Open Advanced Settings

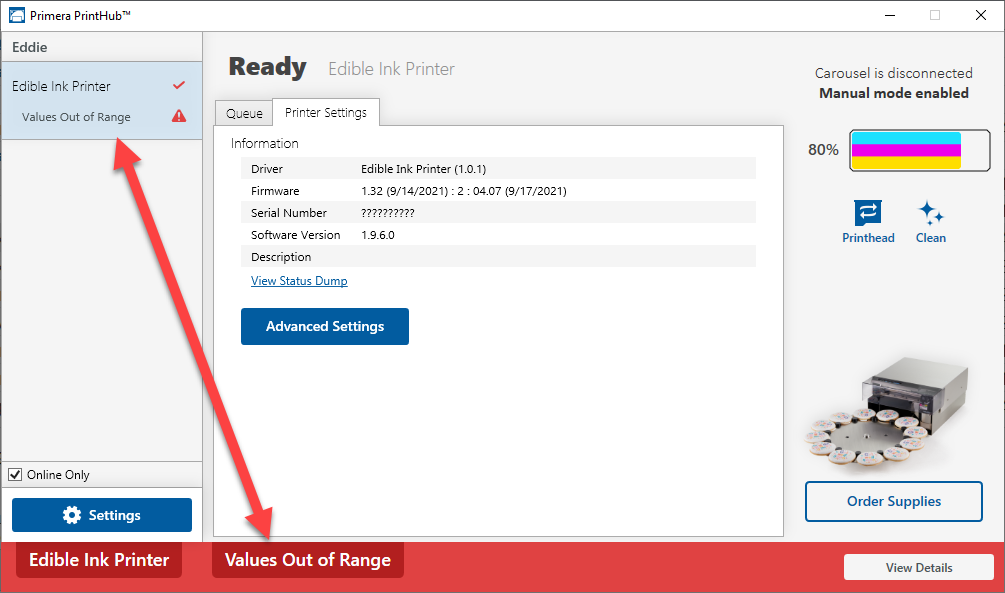[x=325, y=326]
